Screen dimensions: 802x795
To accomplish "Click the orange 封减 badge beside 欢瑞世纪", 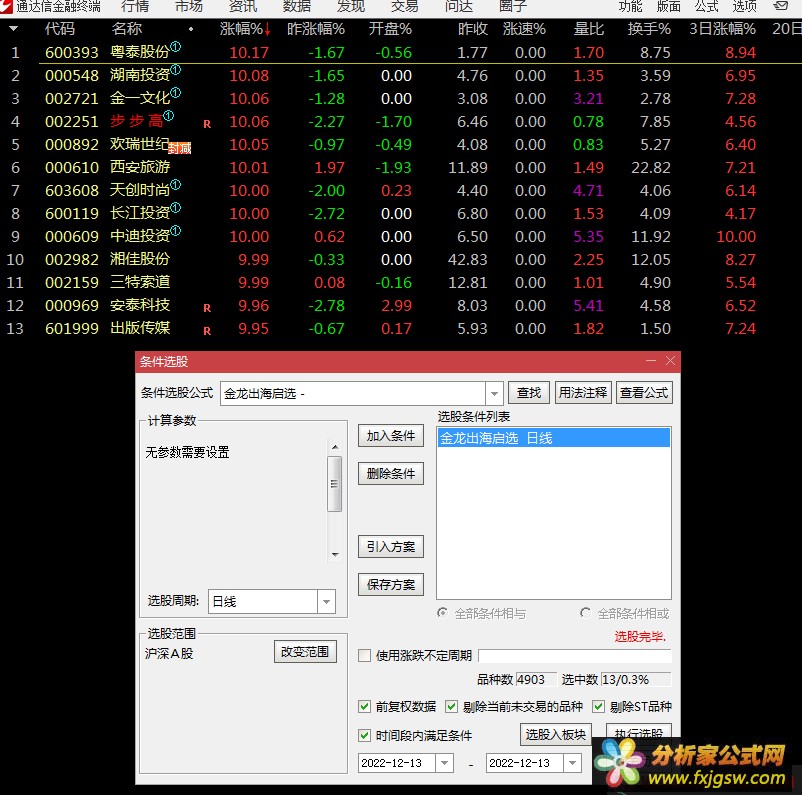I will click(x=180, y=148).
